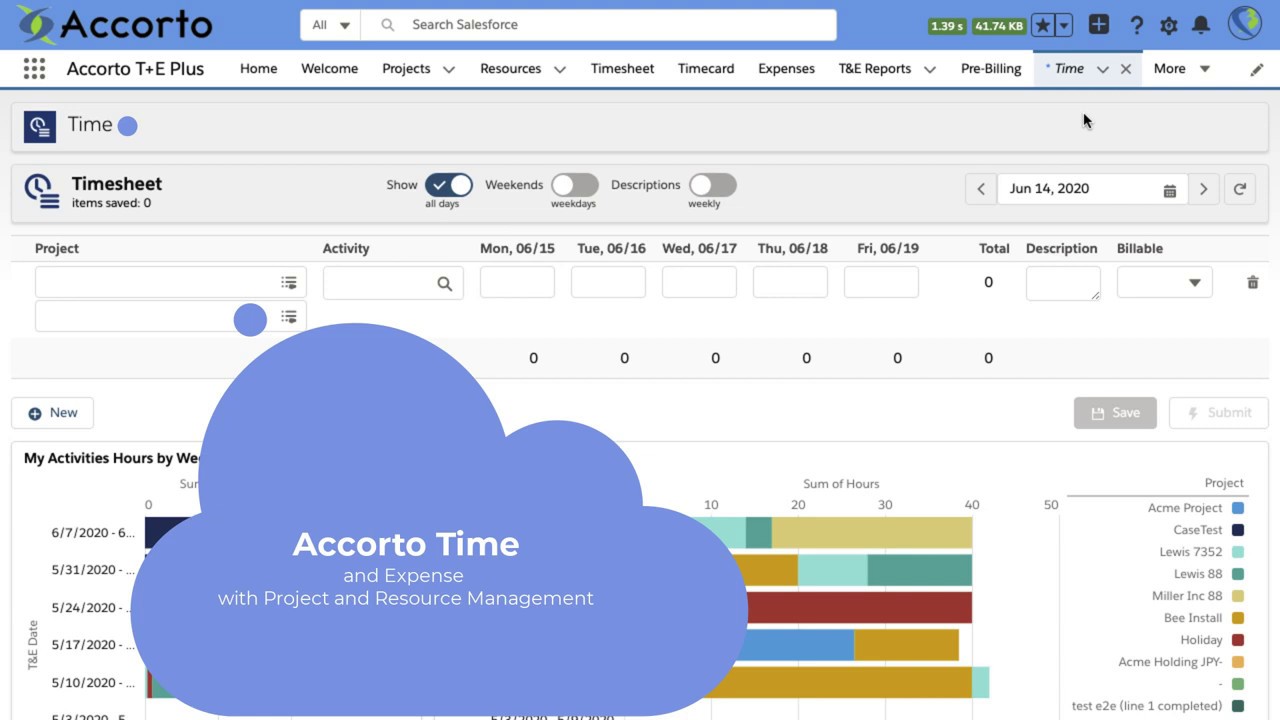Screen dimensions: 1280x720
Task: Toggle the Show all days switch
Action: 449,185
